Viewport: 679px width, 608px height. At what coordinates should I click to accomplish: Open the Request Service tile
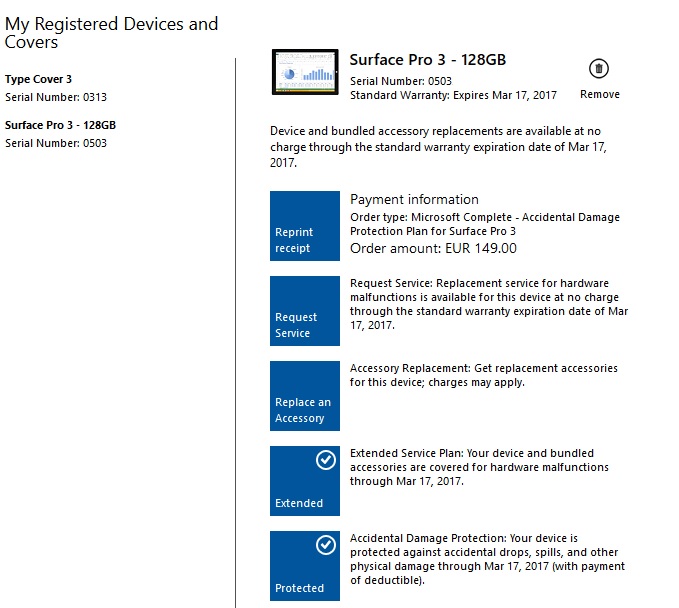(305, 311)
